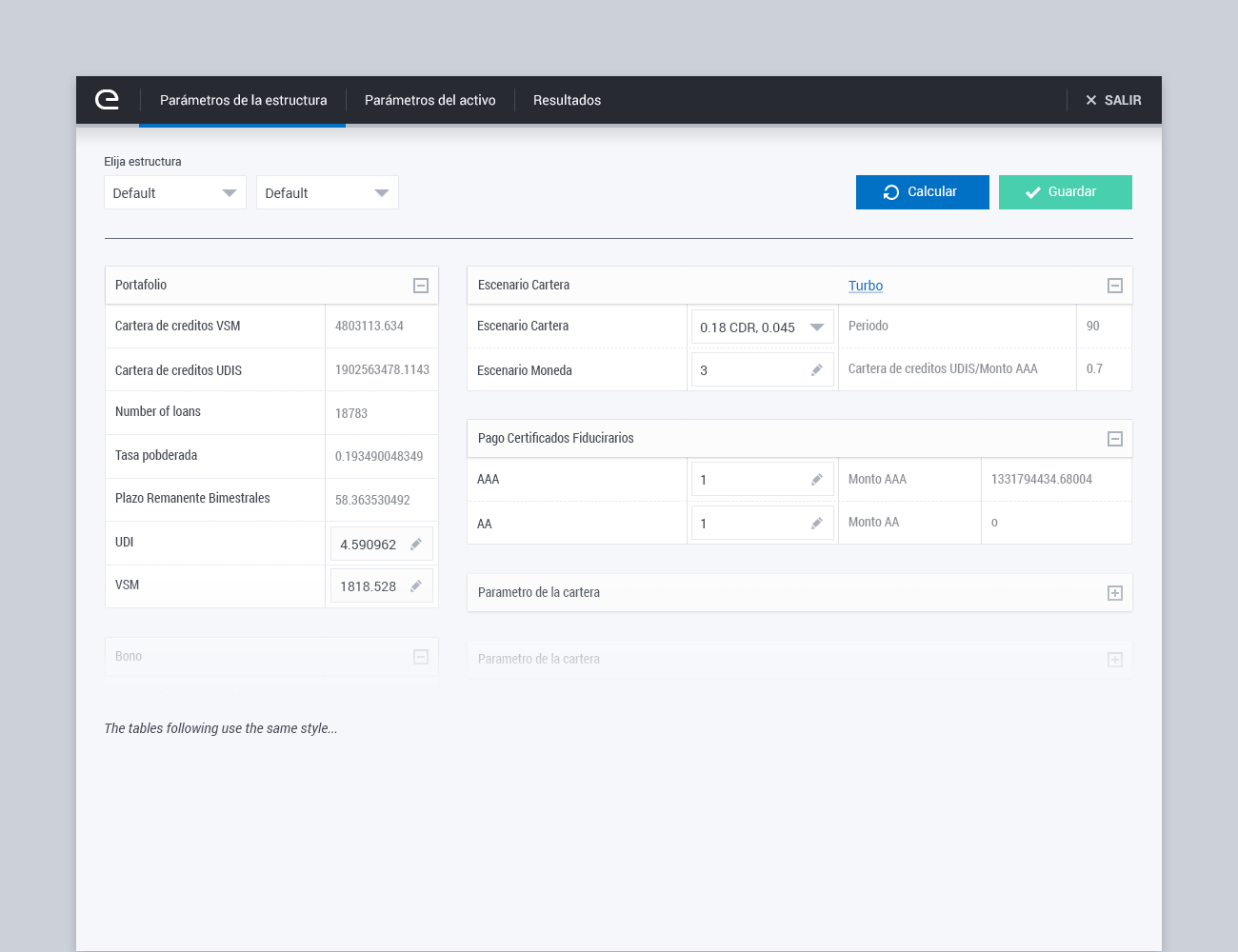The image size is (1238, 952).
Task: Click Cartera de creditos UDIS/Monto AAA value 0.7
Action: tap(1094, 368)
